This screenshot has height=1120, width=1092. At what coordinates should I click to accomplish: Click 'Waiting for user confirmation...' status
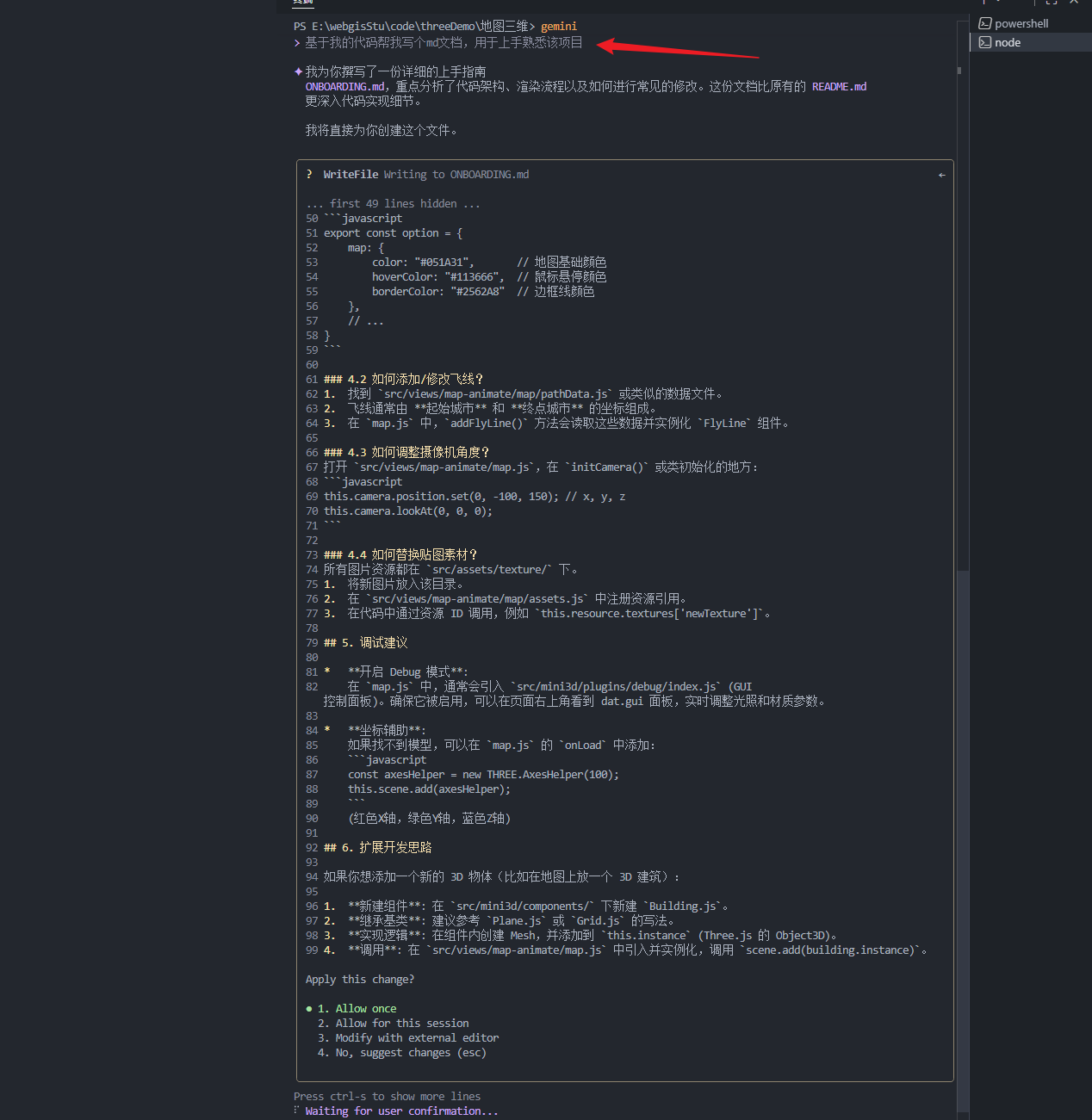click(401, 1111)
